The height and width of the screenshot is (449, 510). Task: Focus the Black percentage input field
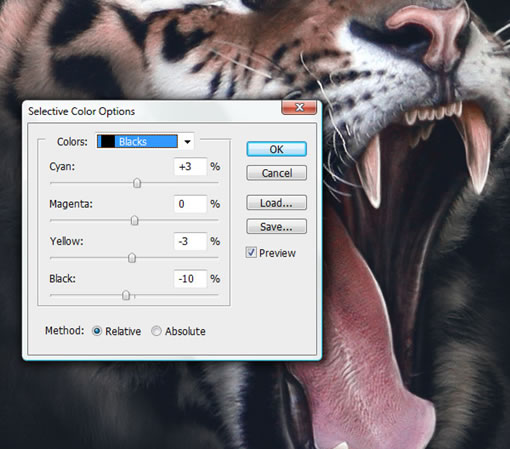coord(190,278)
